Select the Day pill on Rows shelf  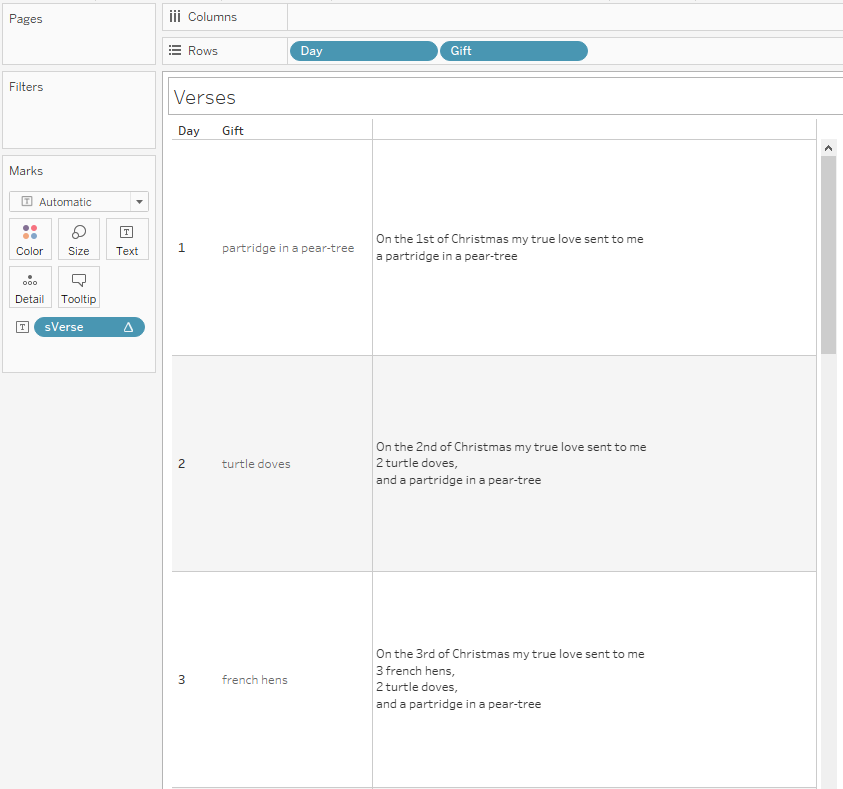pos(363,51)
